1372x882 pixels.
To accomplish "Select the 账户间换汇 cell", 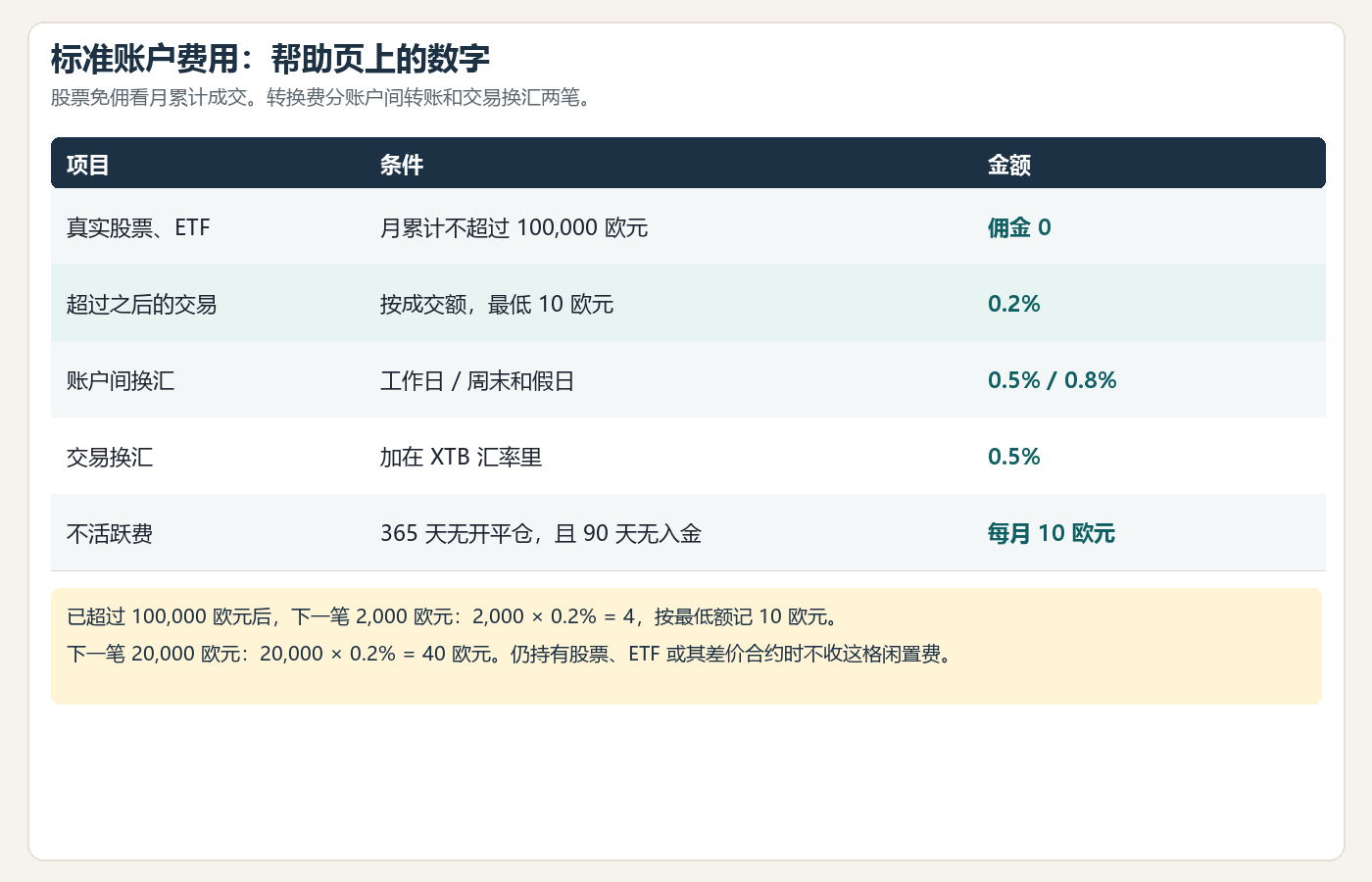I will (x=121, y=380).
